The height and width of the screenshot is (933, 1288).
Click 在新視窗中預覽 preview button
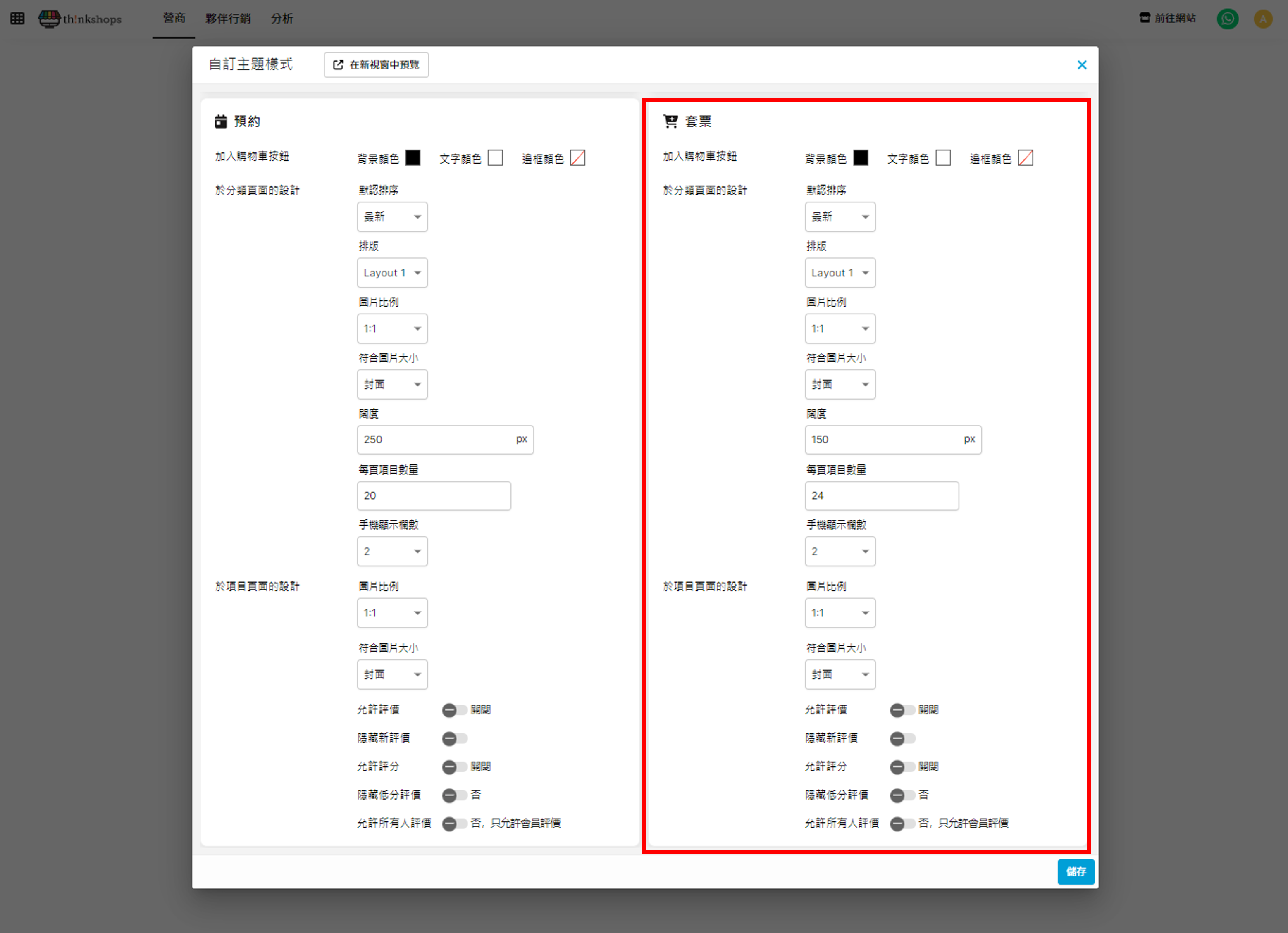376,65
